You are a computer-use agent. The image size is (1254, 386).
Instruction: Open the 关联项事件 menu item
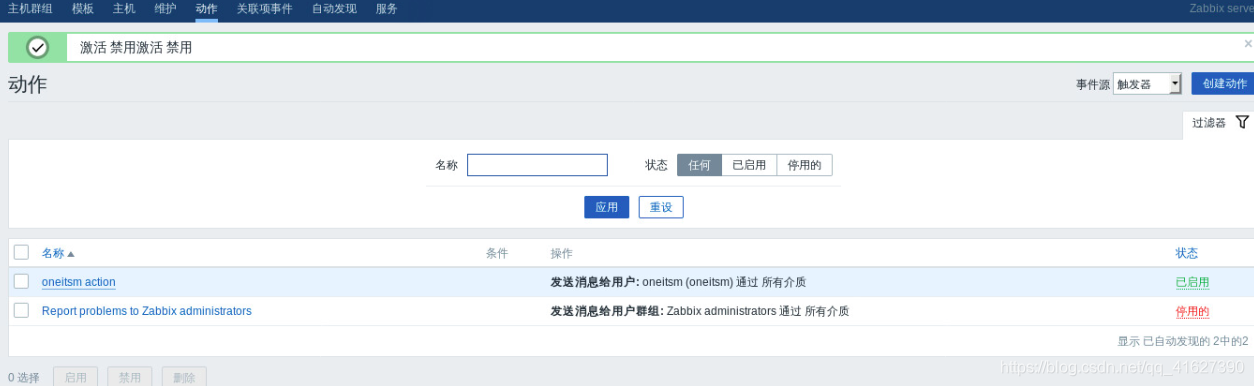pyautogui.click(x=264, y=9)
